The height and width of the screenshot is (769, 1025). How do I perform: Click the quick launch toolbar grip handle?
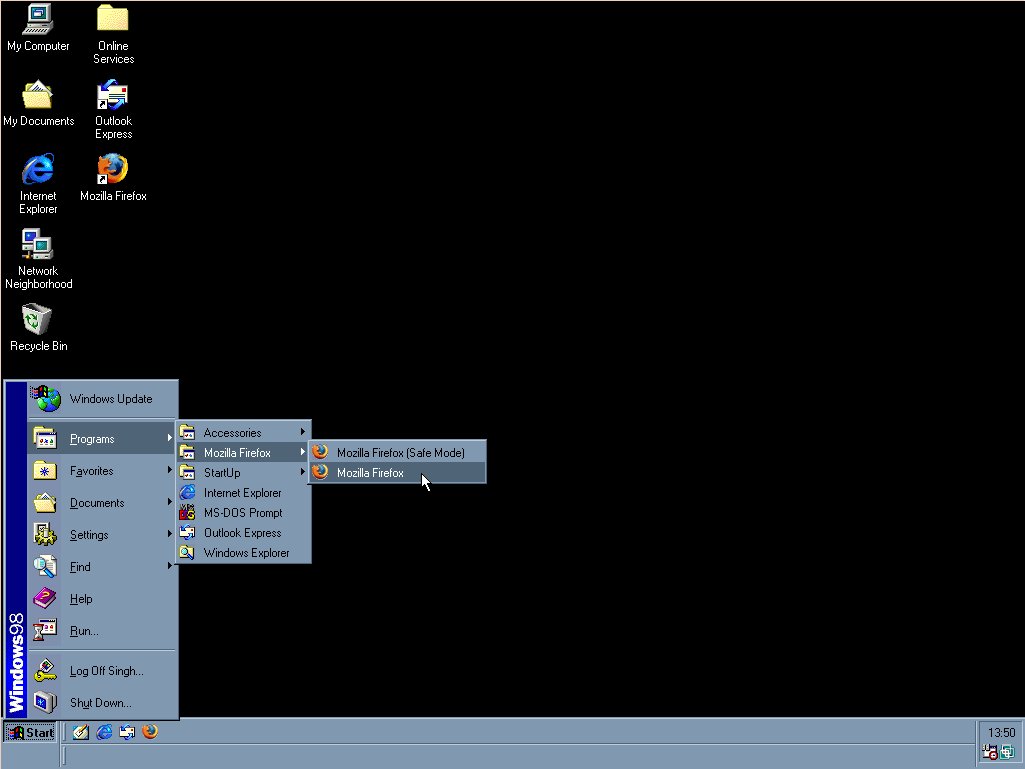pos(65,732)
